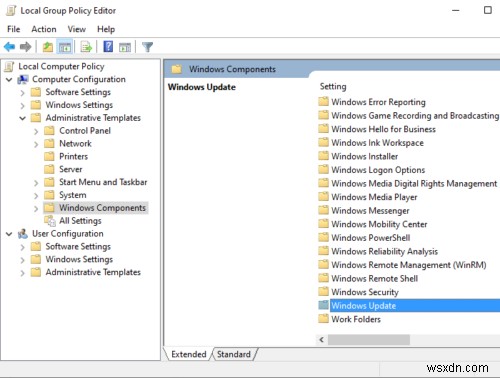The width and height of the screenshot is (500, 378).
Task: Expand Administrative Templates under User Configuration
Action: pos(22,273)
